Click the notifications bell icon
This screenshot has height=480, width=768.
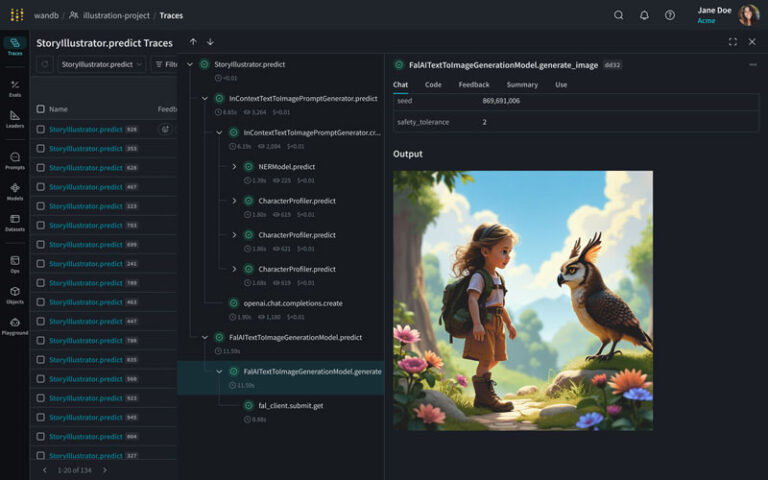coord(644,15)
